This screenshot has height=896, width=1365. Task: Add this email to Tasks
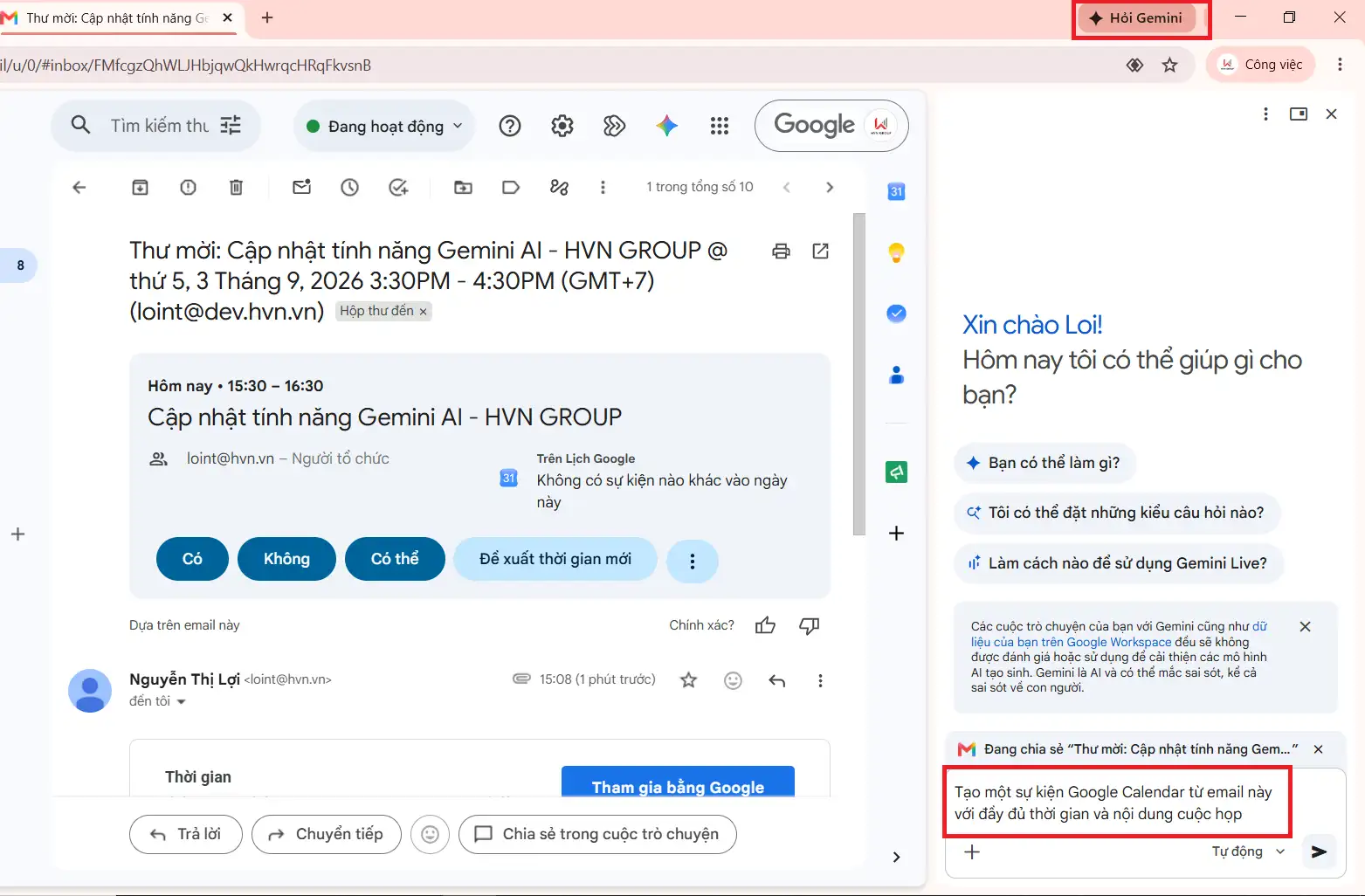398,187
